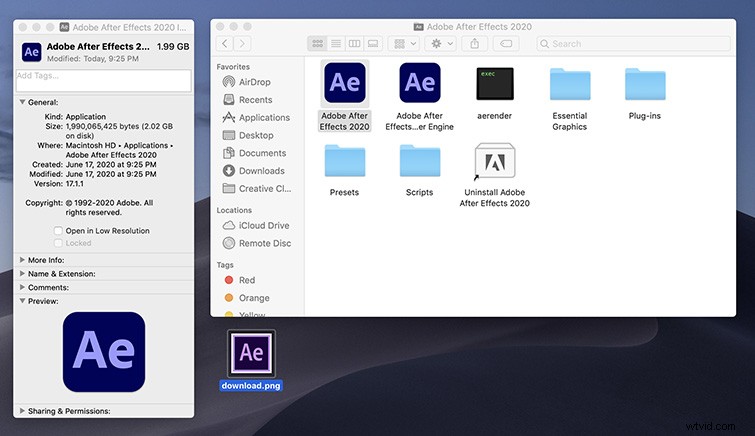Click the Ae icon in Info window header

[x=32, y=52]
